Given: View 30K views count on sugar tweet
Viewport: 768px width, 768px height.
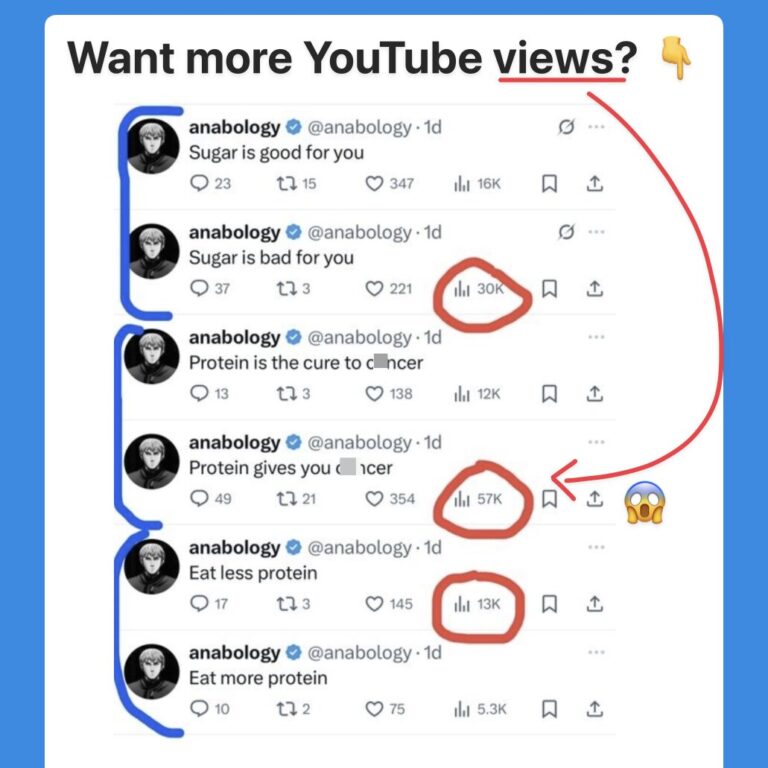Looking at the screenshot, I should coord(479,288).
